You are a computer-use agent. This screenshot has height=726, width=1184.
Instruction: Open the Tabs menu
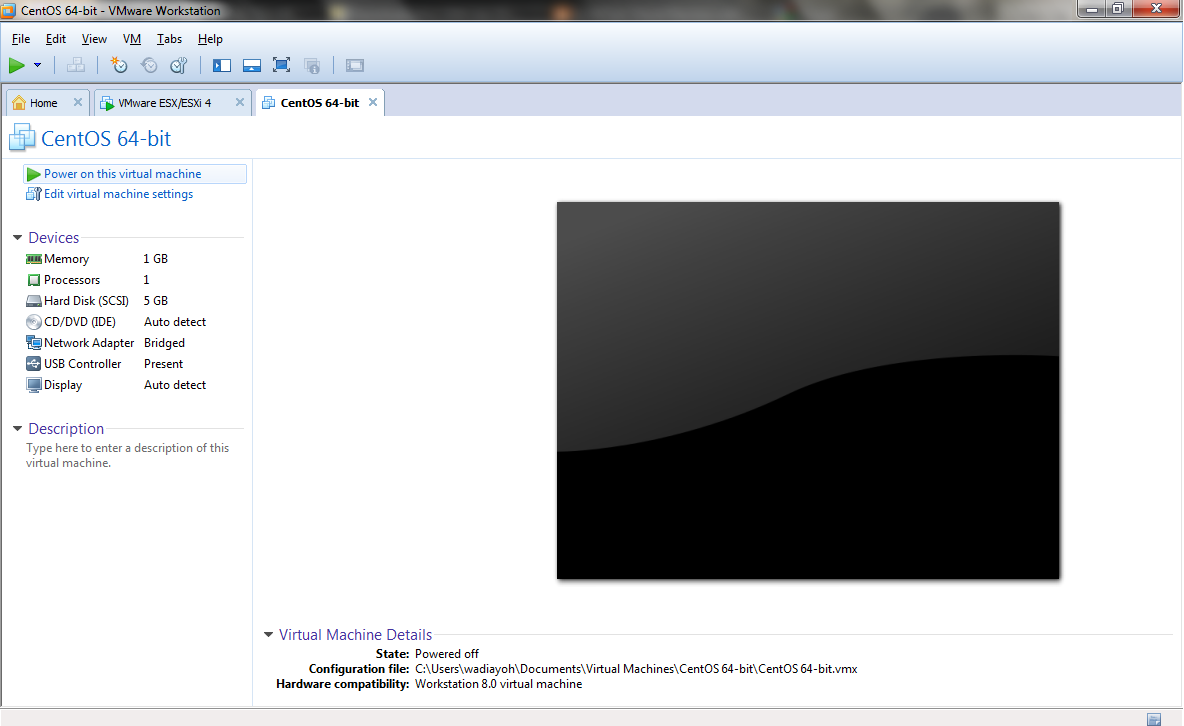[x=169, y=39]
